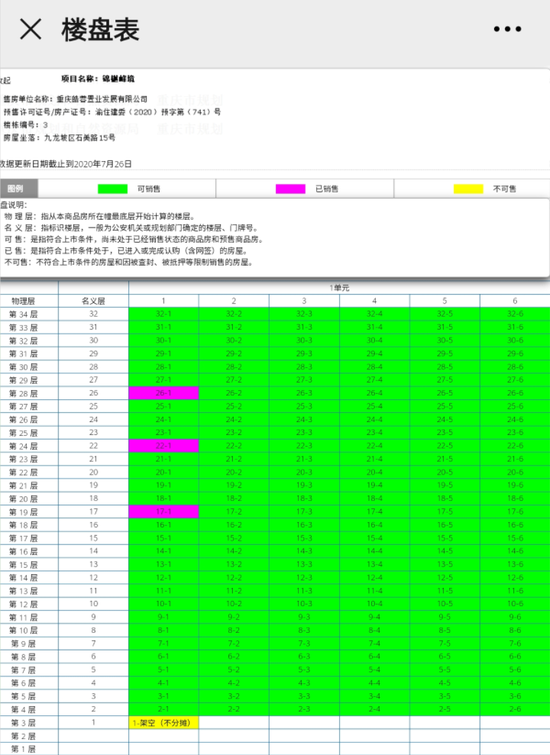Click the 项目名称 project title
This screenshot has height=755, width=550.
(x=98, y=78)
